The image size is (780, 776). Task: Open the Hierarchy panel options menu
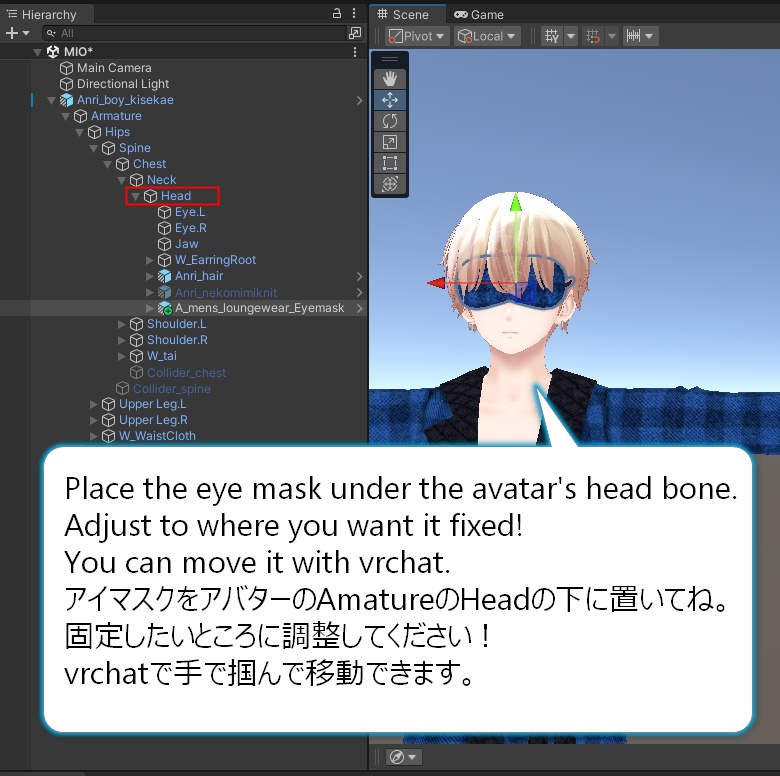(354, 13)
